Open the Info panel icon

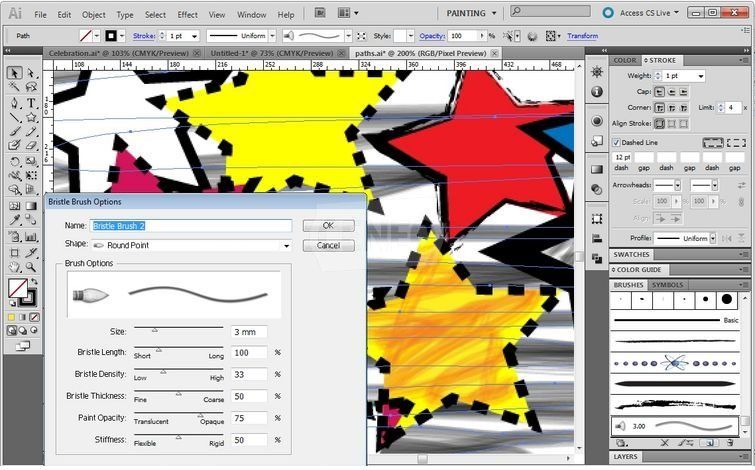(597, 92)
